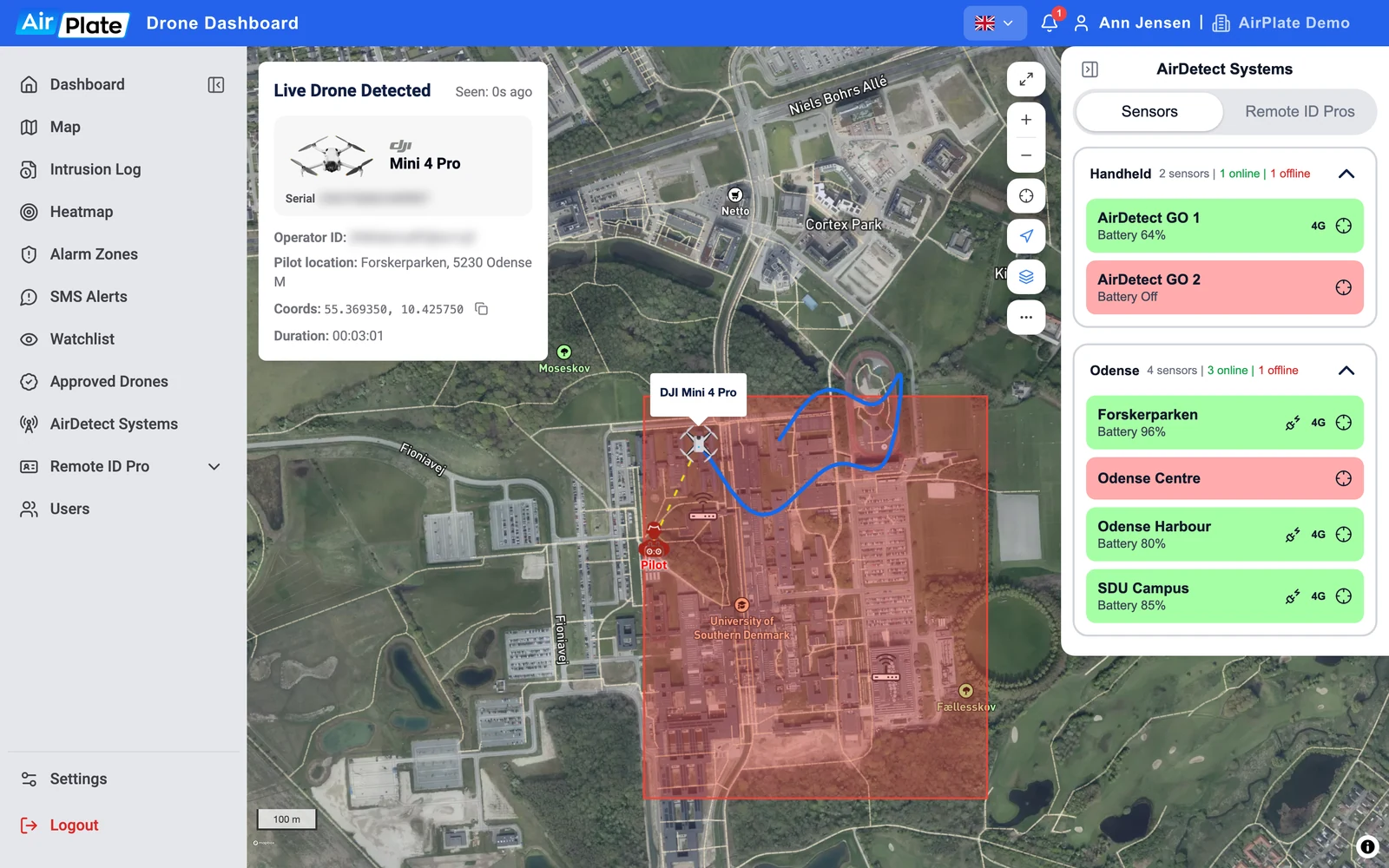Image resolution: width=1389 pixels, height=868 pixels.
Task: Collapse the Odense sensor group
Action: click(x=1346, y=371)
